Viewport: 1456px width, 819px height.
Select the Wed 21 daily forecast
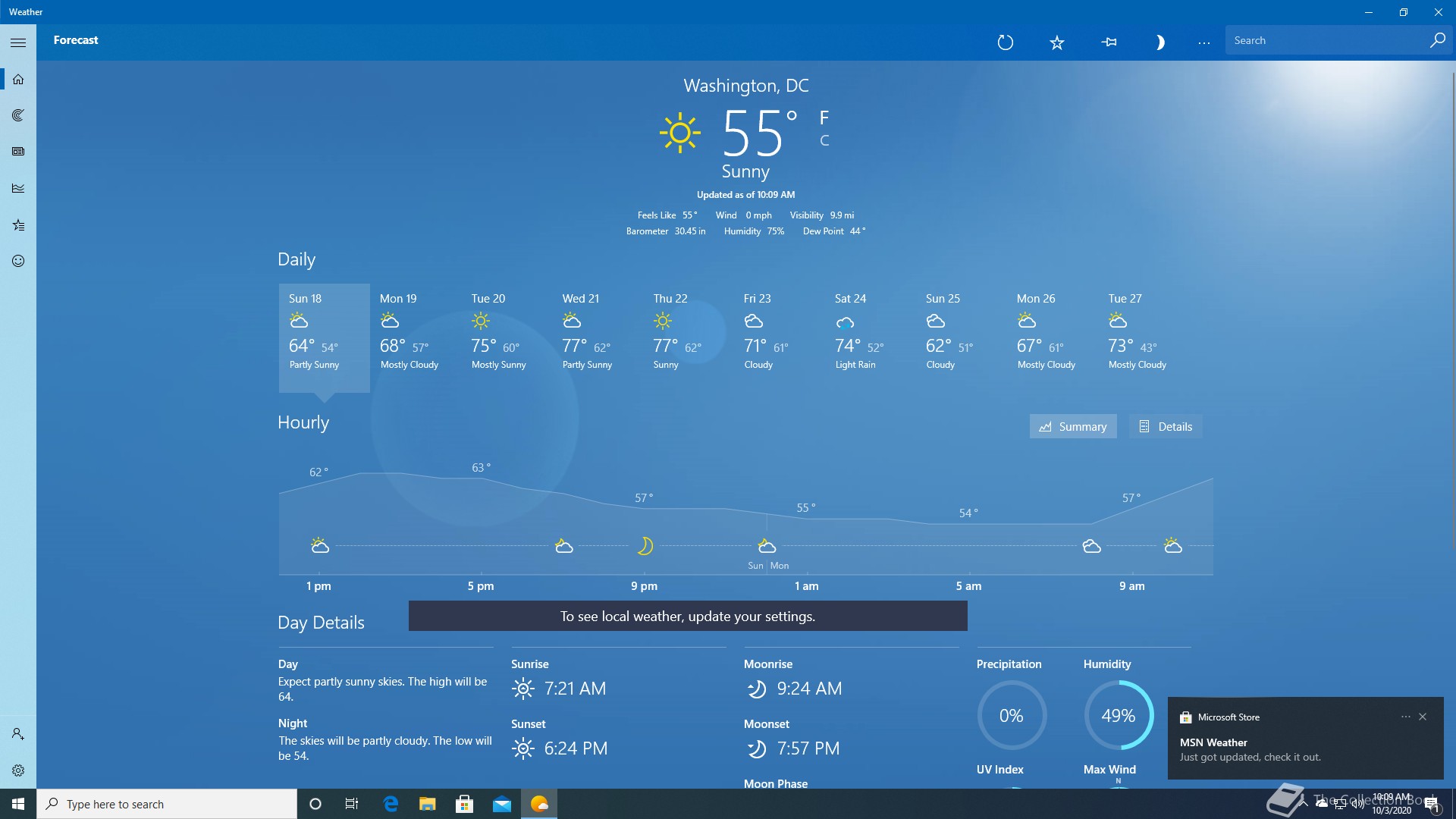coord(598,337)
